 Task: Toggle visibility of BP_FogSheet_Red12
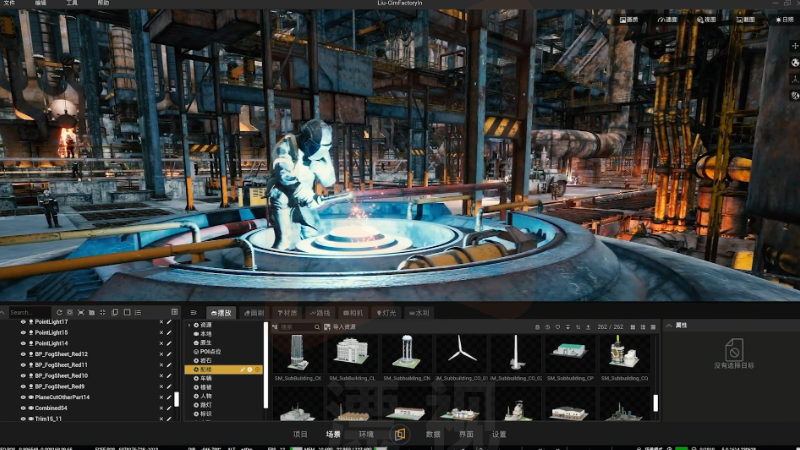point(24,354)
